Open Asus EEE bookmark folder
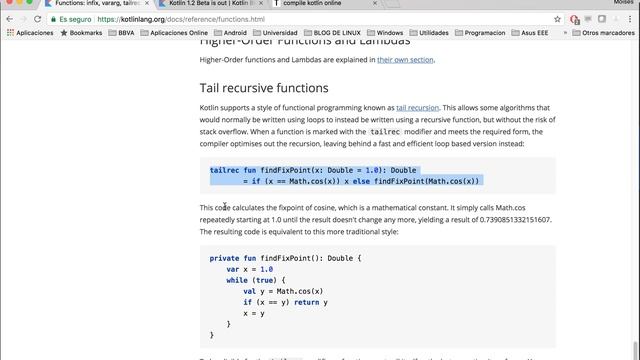The width and height of the screenshot is (640, 360). (x=530, y=33)
